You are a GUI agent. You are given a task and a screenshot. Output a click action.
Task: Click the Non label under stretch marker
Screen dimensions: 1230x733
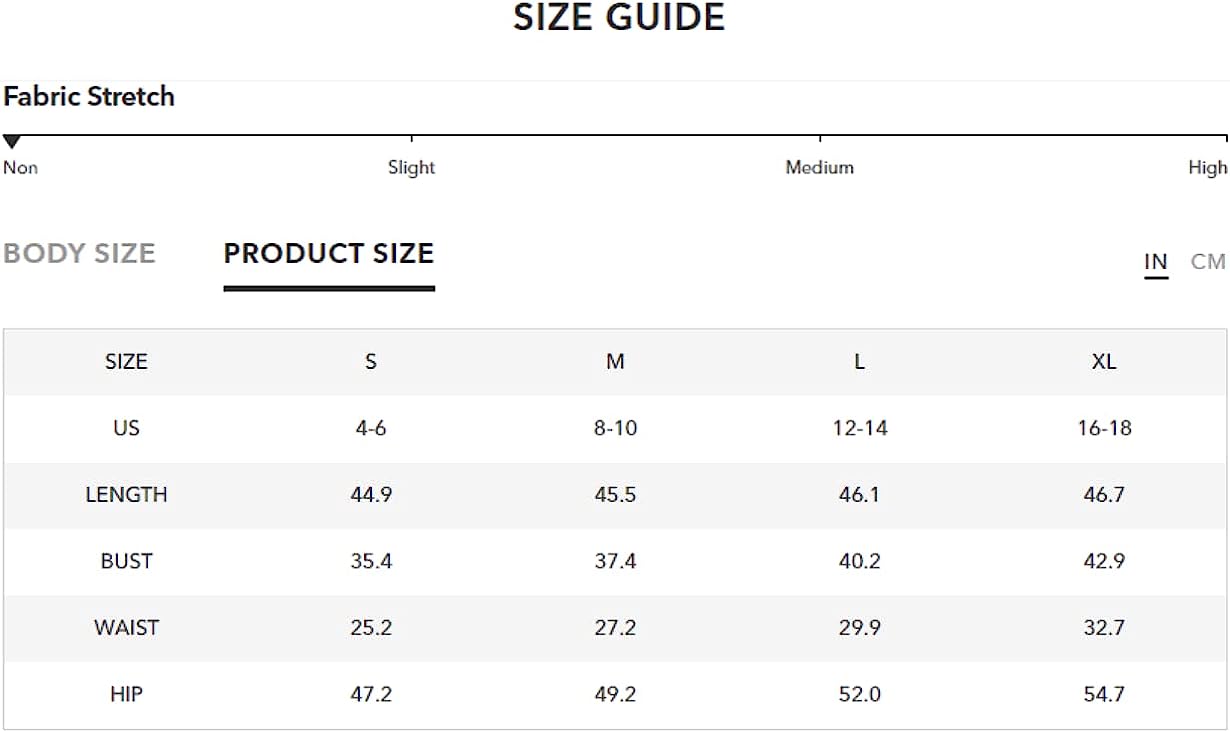pos(21,168)
